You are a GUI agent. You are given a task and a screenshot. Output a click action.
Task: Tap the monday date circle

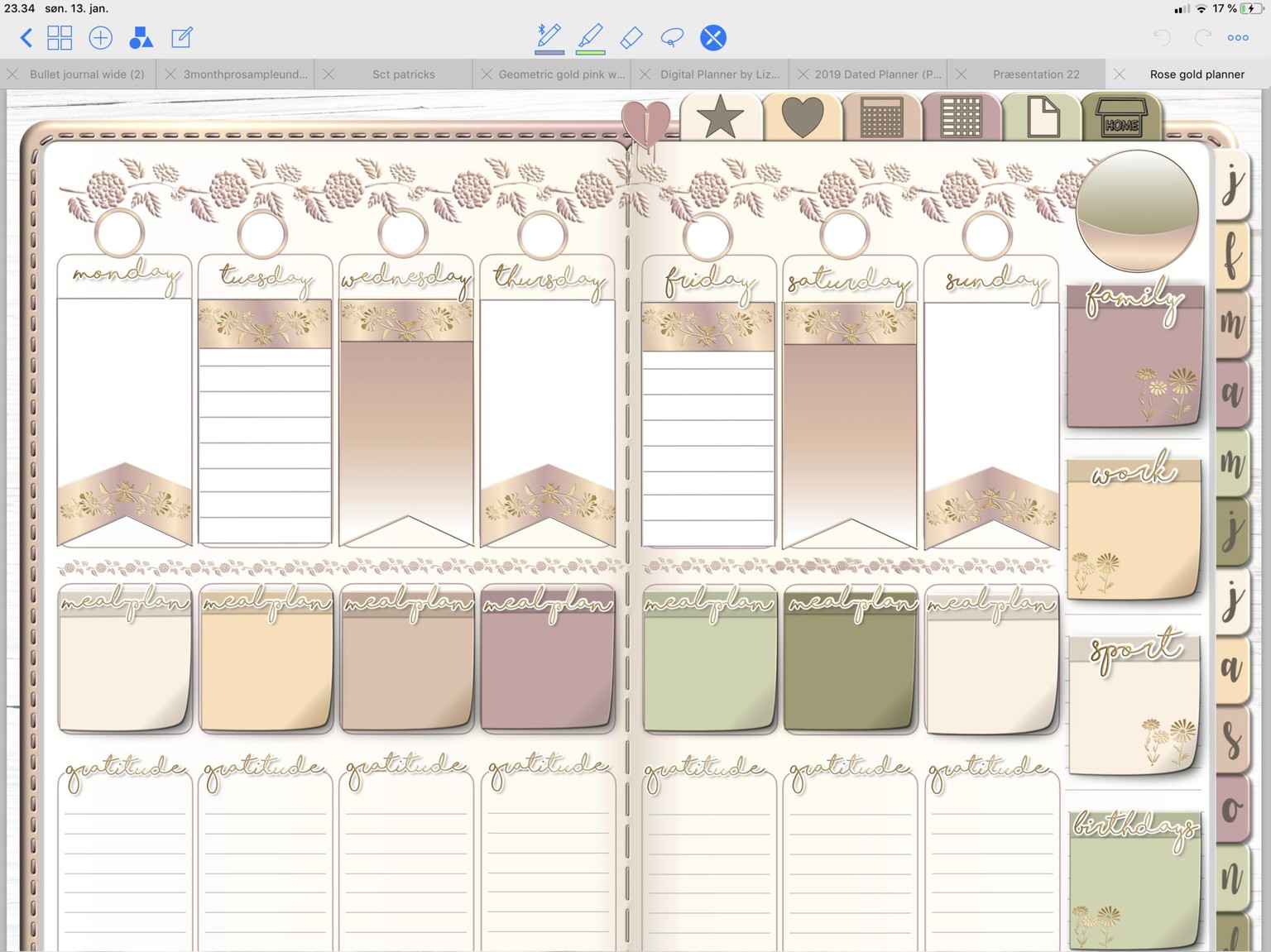[120, 232]
